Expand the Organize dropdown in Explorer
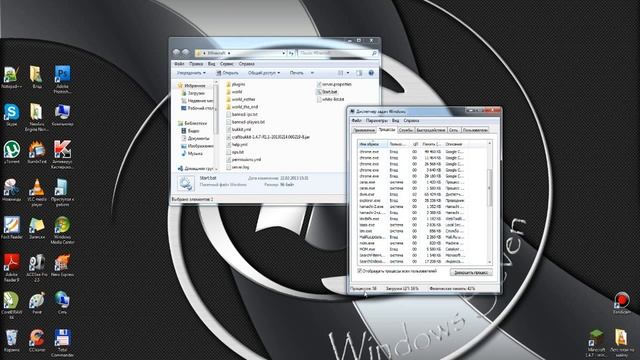 (191, 73)
